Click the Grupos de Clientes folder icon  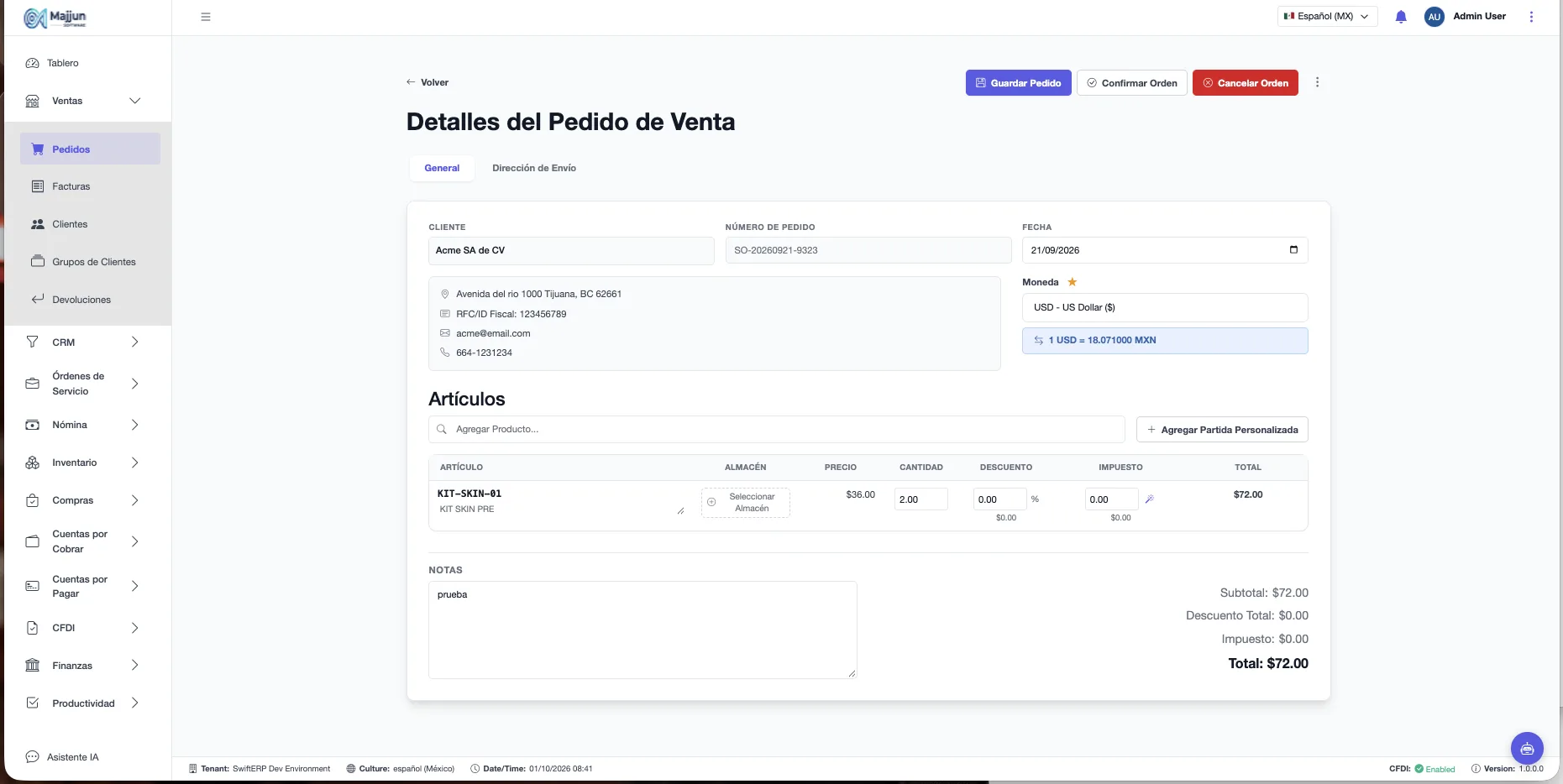pyautogui.click(x=38, y=261)
